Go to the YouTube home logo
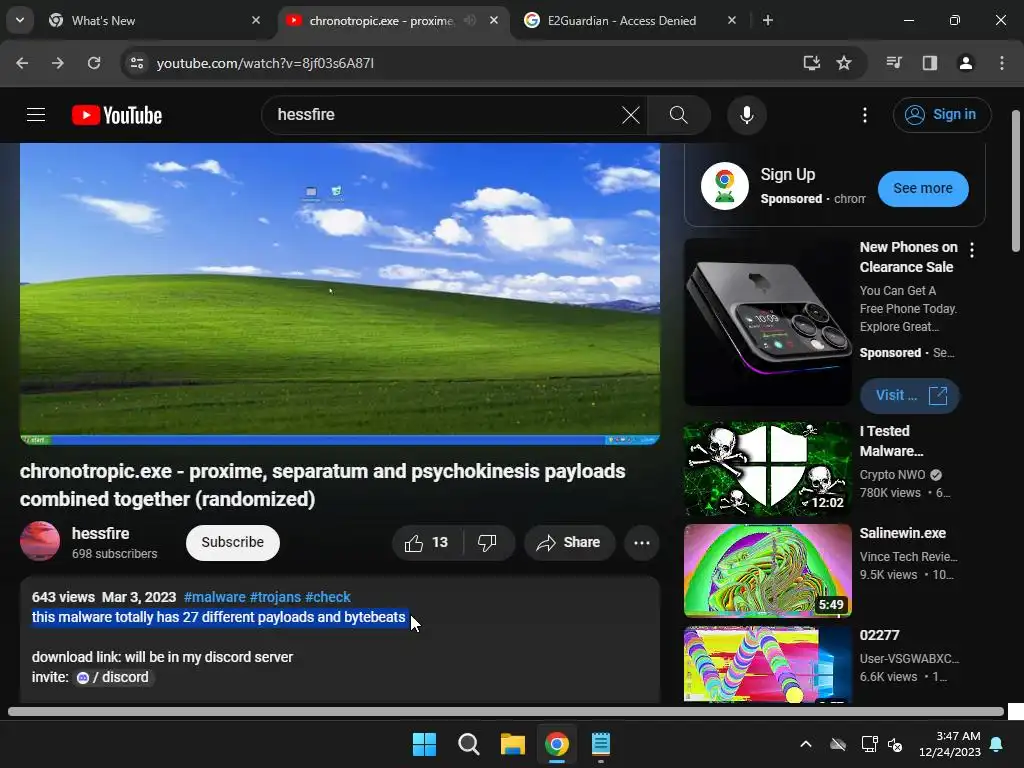Screen dimensions: 1024x768 pos(117,115)
